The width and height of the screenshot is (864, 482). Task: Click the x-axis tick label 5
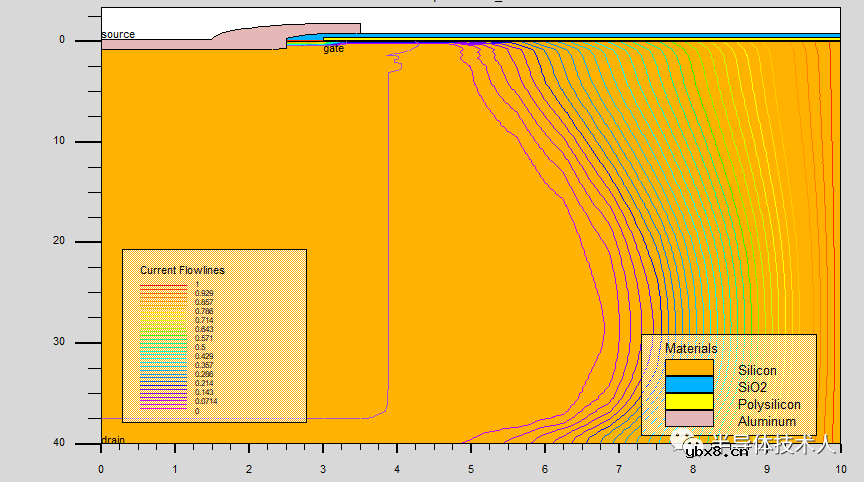click(470, 467)
